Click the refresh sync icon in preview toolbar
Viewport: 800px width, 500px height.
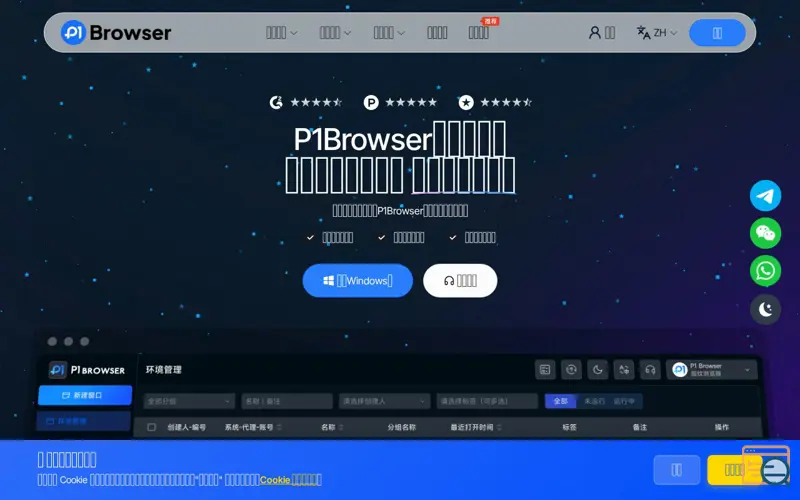tap(571, 369)
